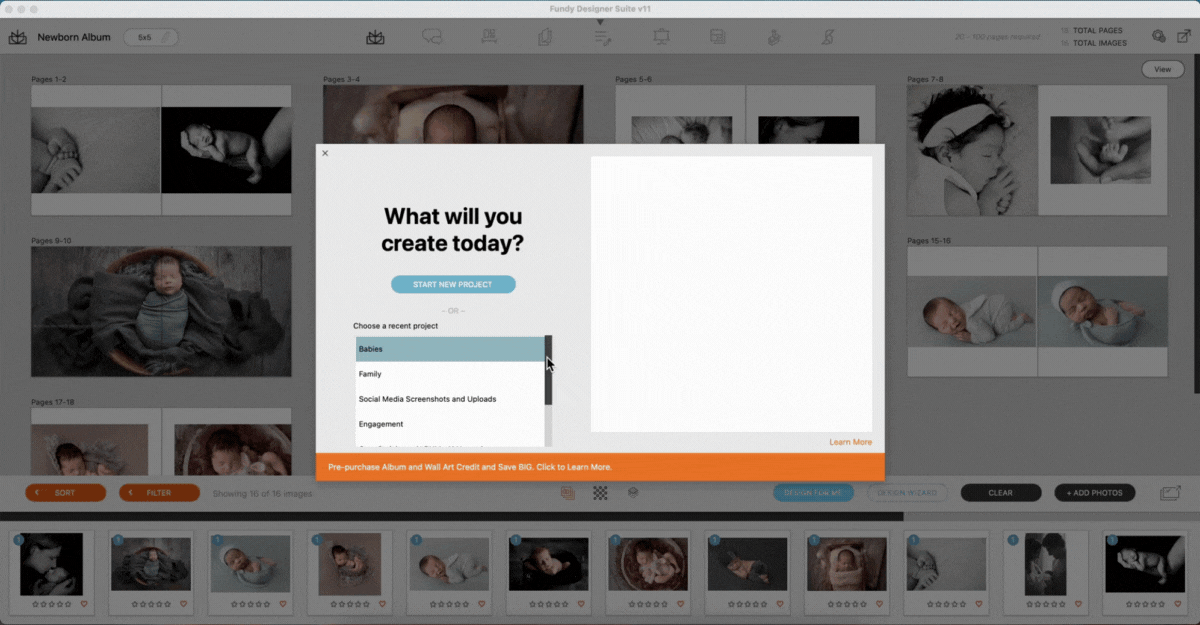
Task: Click the icon right of Add Photos
Action: [x=1170, y=493]
